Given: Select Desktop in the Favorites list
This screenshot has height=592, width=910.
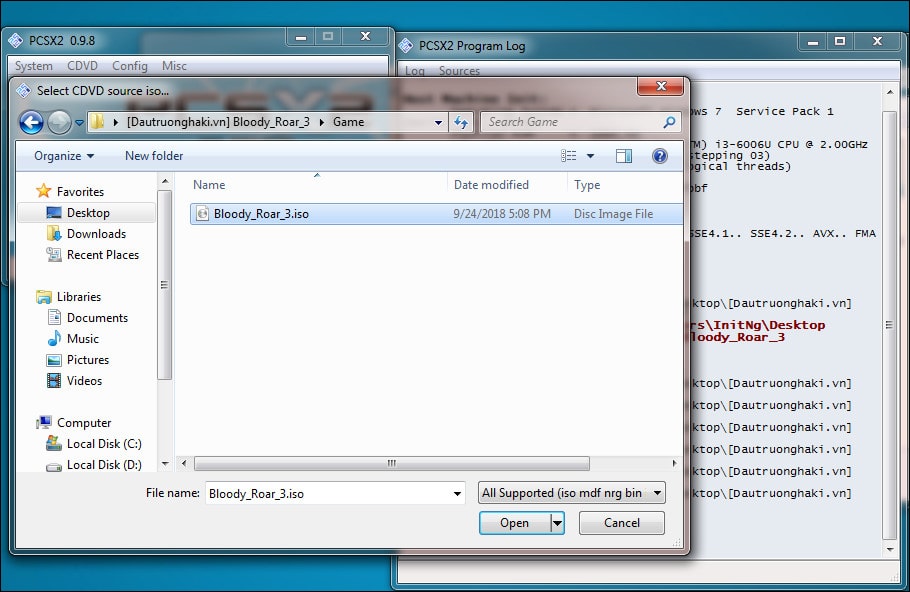Looking at the screenshot, I should point(88,212).
